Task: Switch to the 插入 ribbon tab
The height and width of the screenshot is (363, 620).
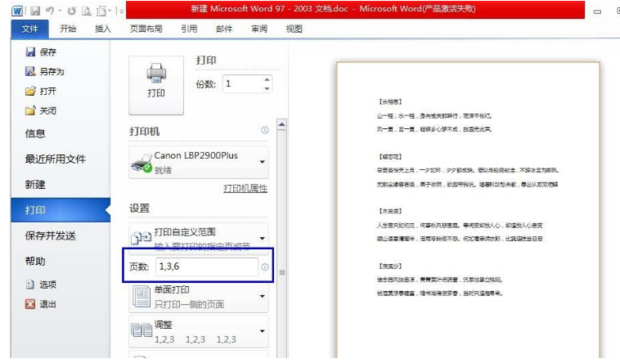Action: coord(103,29)
